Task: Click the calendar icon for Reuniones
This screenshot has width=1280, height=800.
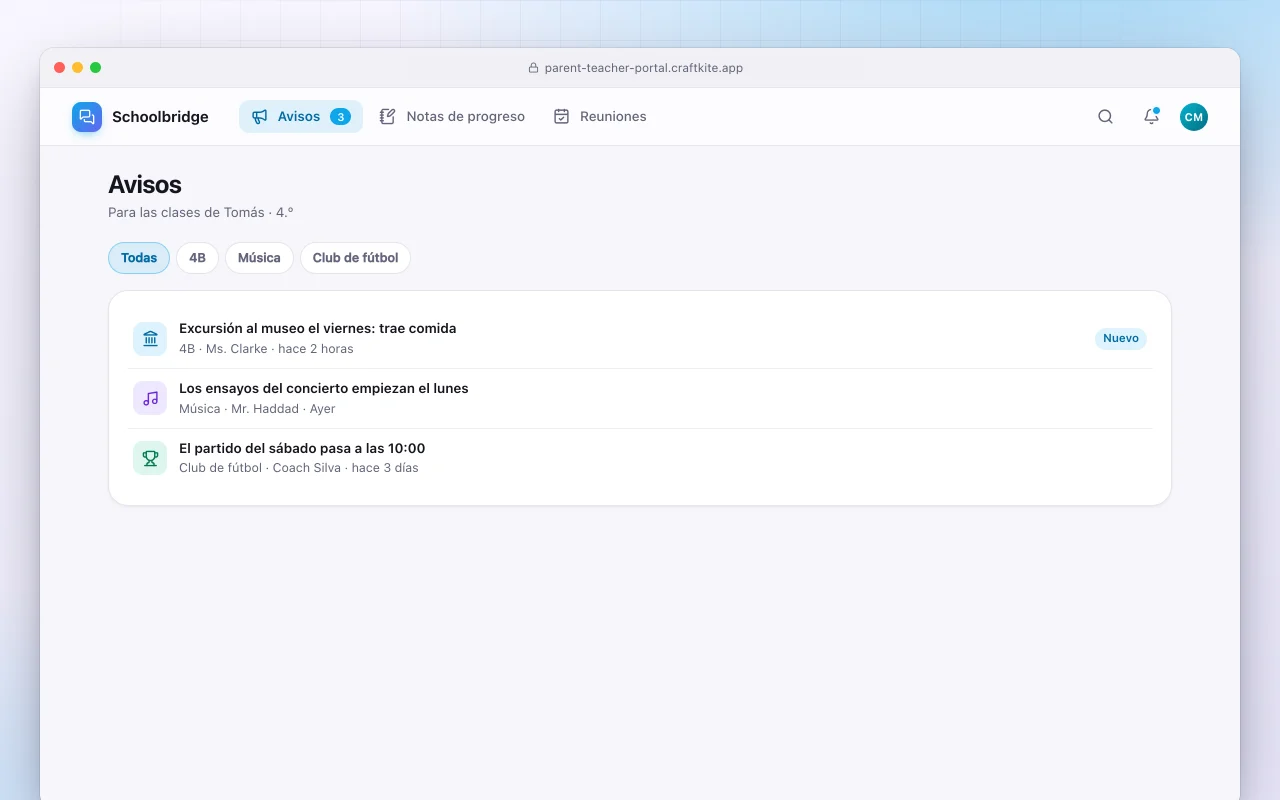Action: tap(562, 117)
